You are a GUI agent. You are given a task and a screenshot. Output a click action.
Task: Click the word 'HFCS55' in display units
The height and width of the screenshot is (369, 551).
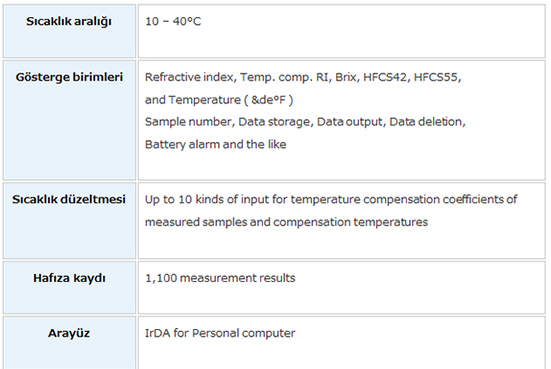click(436, 77)
